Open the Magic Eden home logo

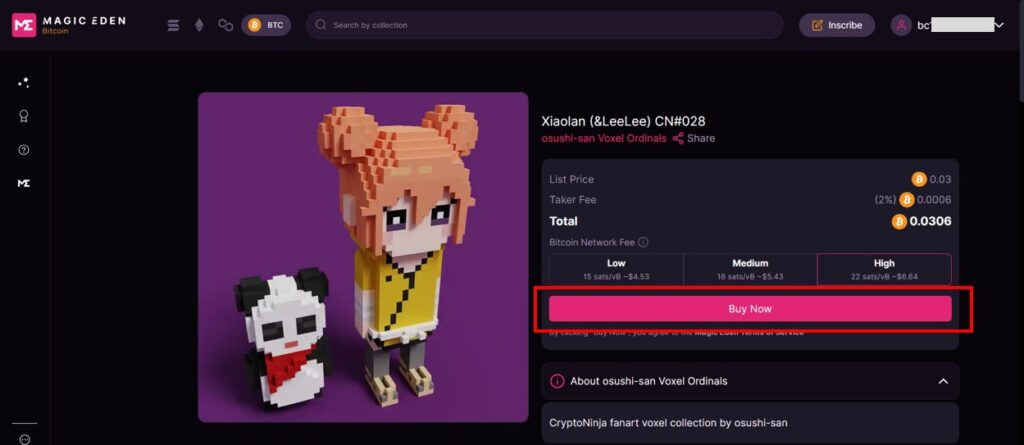pyautogui.click(x=69, y=25)
